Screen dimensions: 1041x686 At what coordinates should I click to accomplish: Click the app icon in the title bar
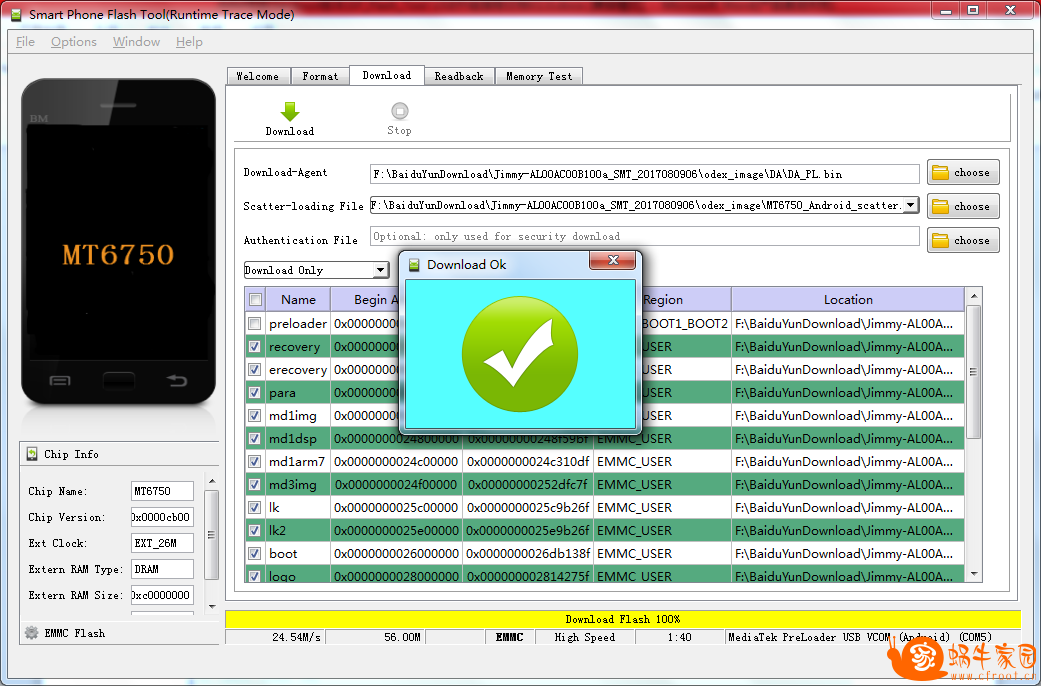pyautogui.click(x=16, y=14)
